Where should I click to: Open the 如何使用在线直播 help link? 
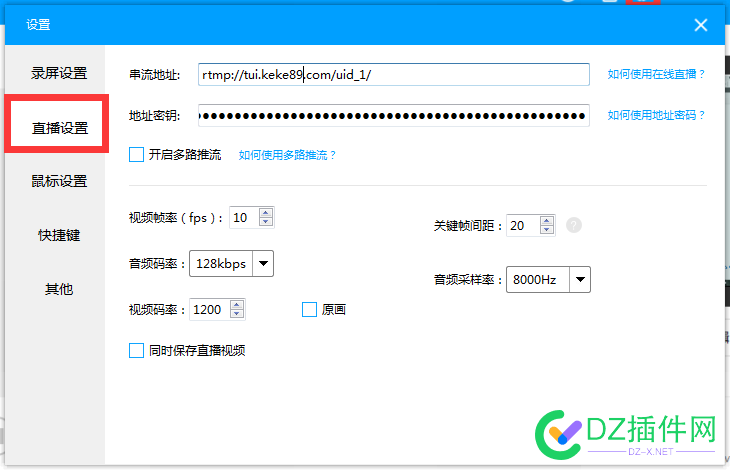pyautogui.click(x=656, y=74)
